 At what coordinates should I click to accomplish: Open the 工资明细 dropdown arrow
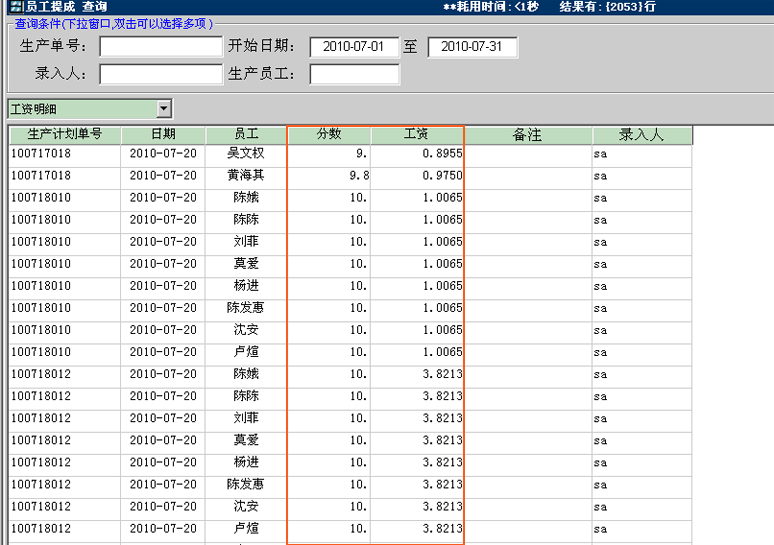click(164, 109)
